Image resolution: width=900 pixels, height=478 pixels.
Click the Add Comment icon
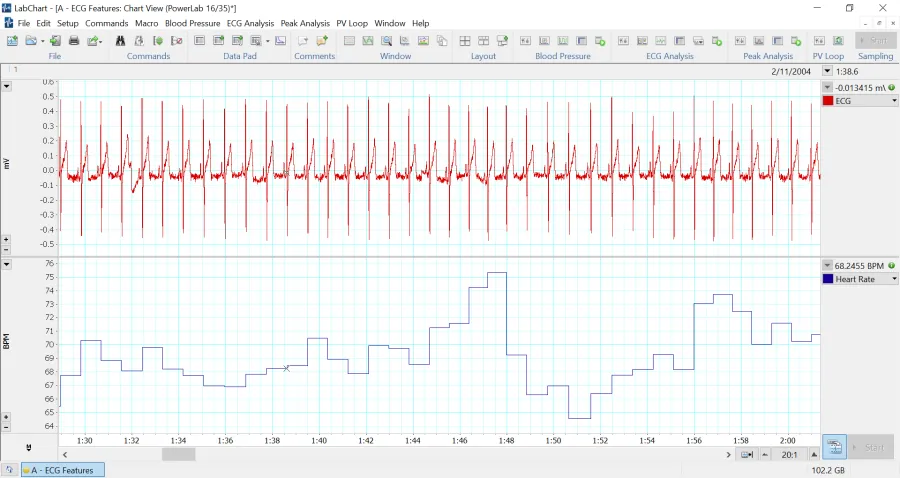(x=322, y=41)
